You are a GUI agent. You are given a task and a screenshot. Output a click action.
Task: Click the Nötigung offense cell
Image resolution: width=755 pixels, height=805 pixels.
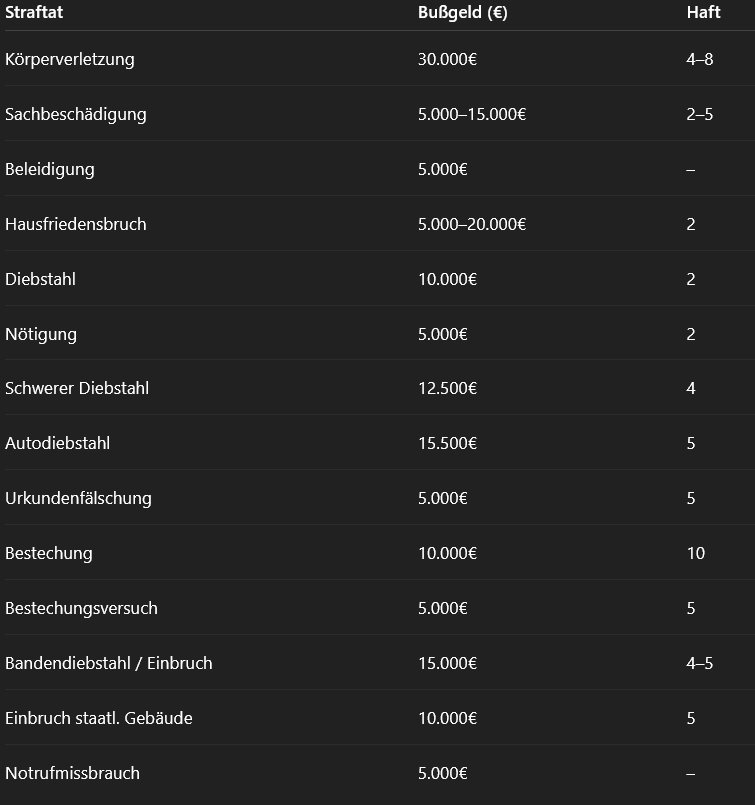coord(40,334)
